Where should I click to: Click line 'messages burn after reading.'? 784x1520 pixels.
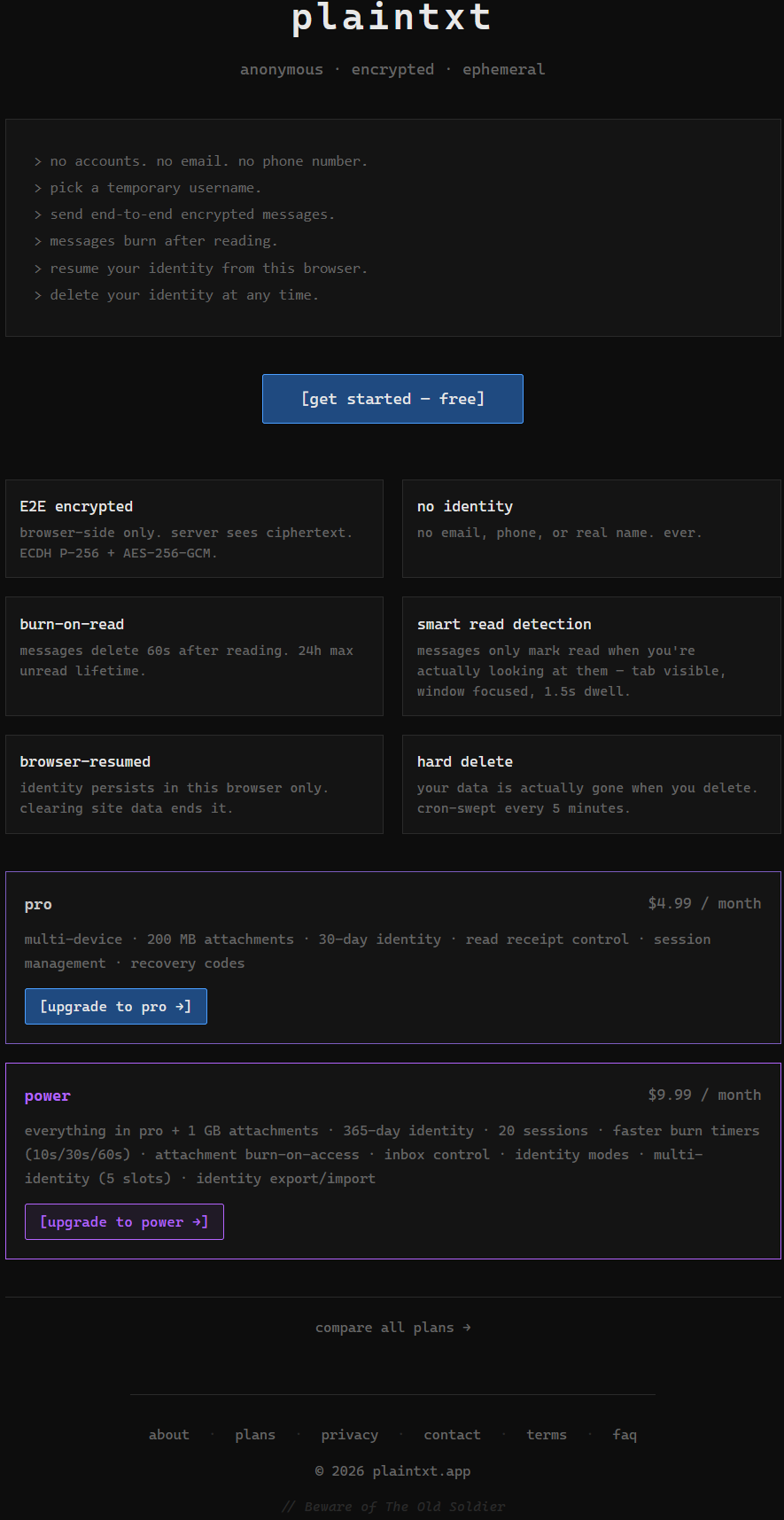(163, 241)
